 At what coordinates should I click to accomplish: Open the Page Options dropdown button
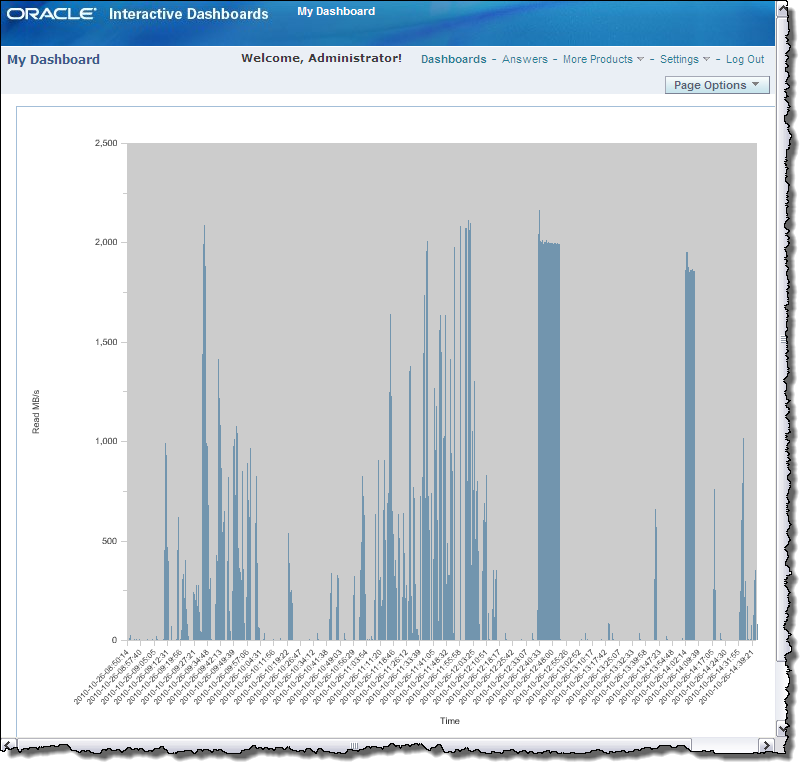pos(717,86)
